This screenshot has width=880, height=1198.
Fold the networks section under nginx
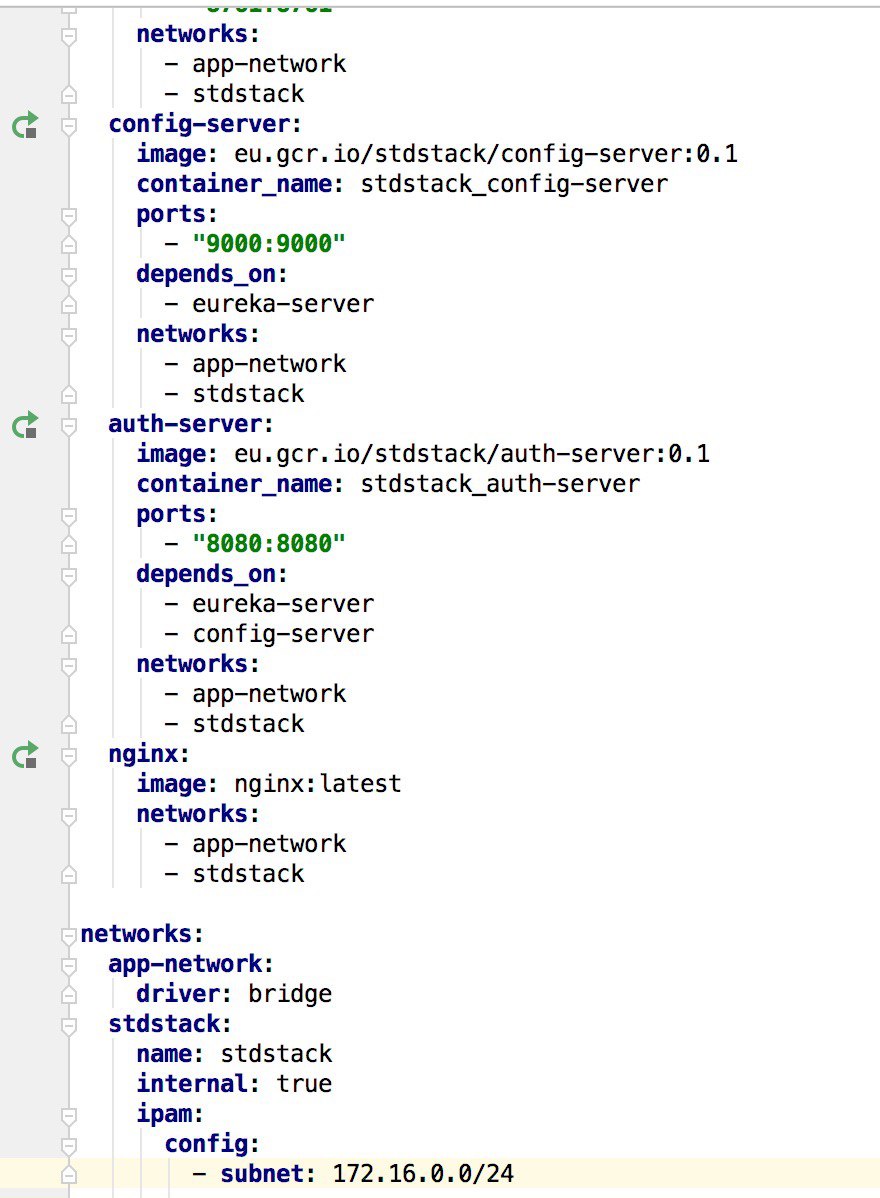[69, 815]
